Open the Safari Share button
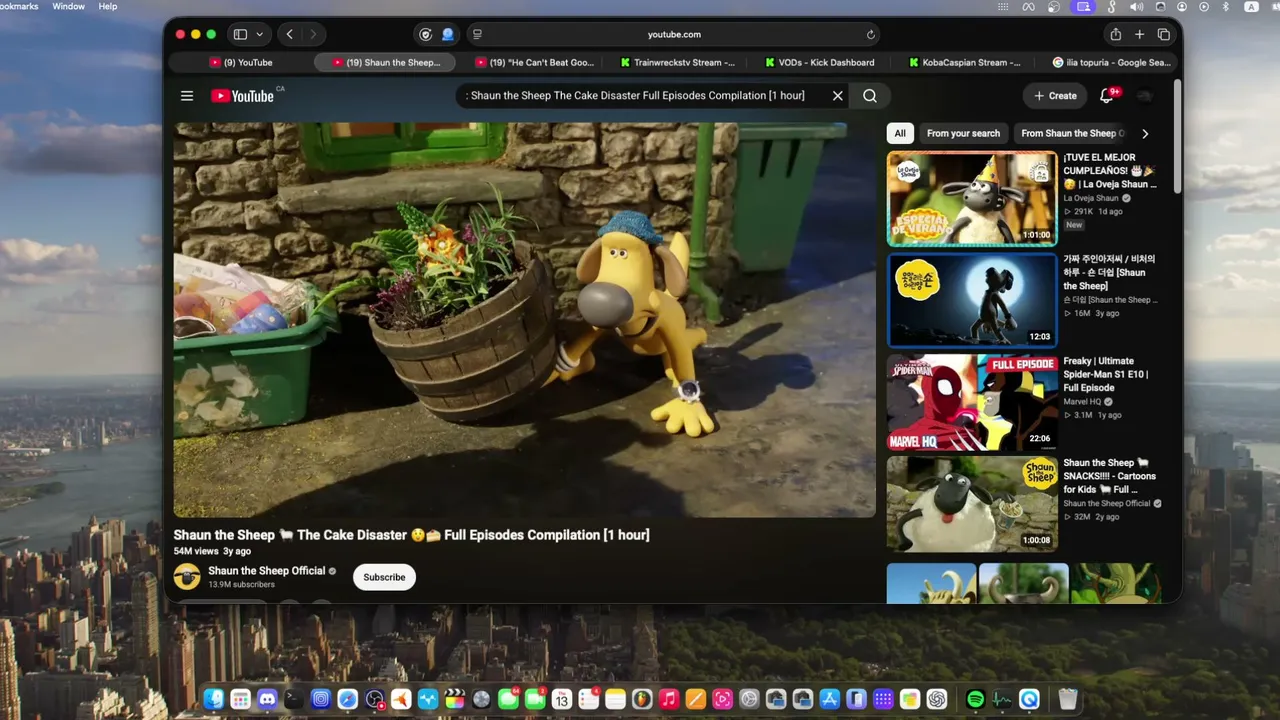1280x720 pixels. point(1116,34)
